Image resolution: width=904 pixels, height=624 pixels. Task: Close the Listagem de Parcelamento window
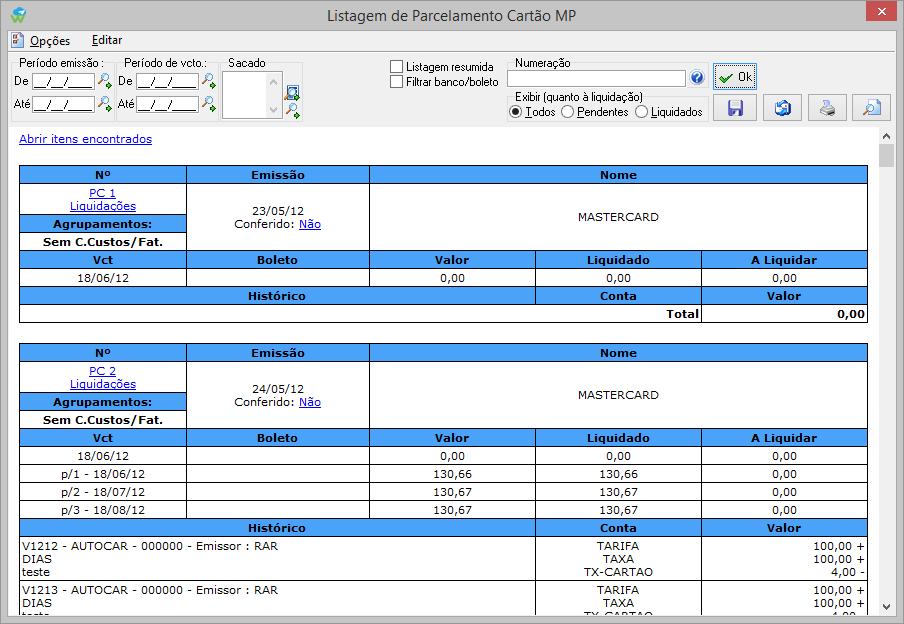(x=882, y=12)
